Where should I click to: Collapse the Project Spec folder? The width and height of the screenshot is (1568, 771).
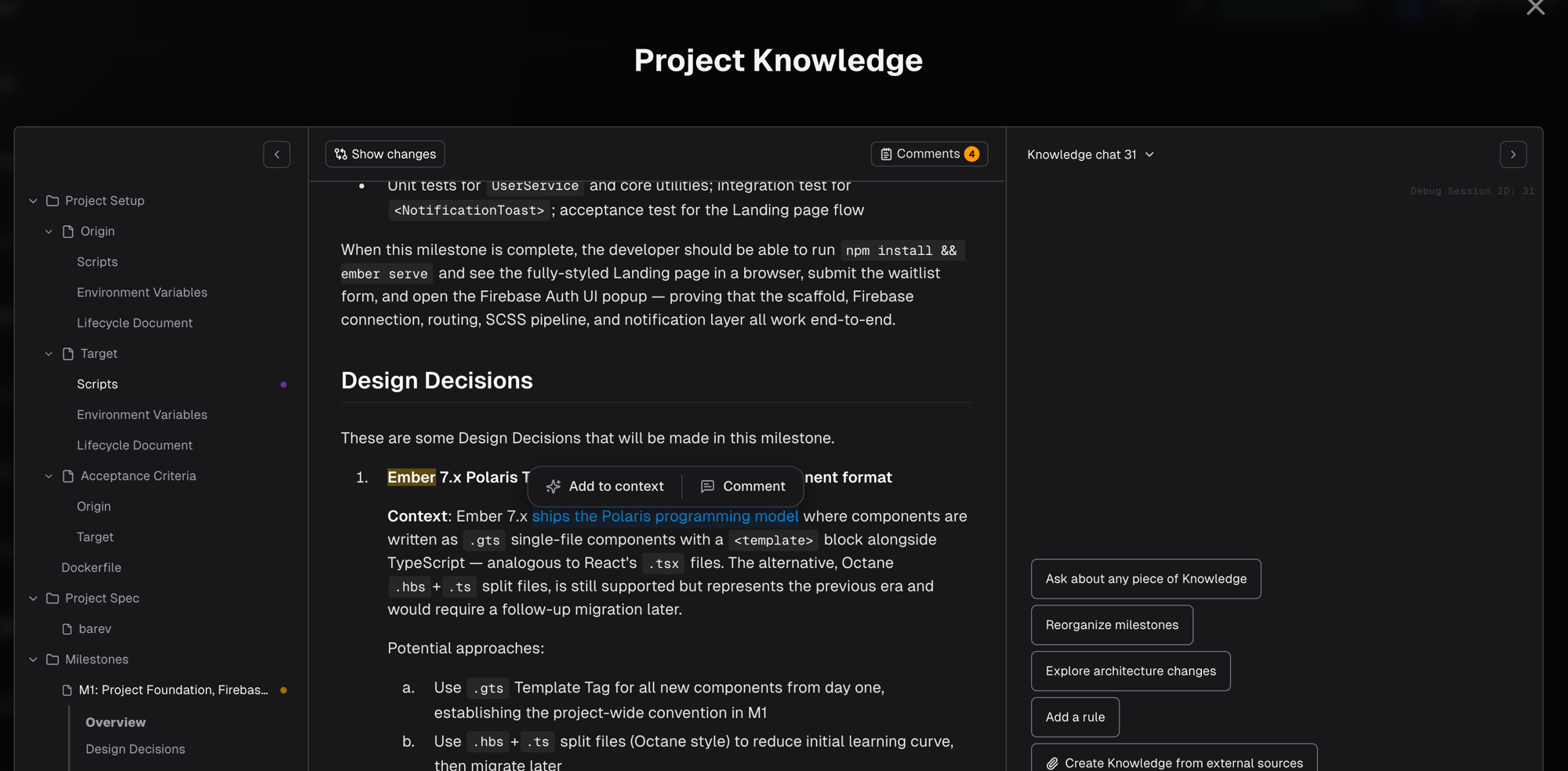pos(33,598)
